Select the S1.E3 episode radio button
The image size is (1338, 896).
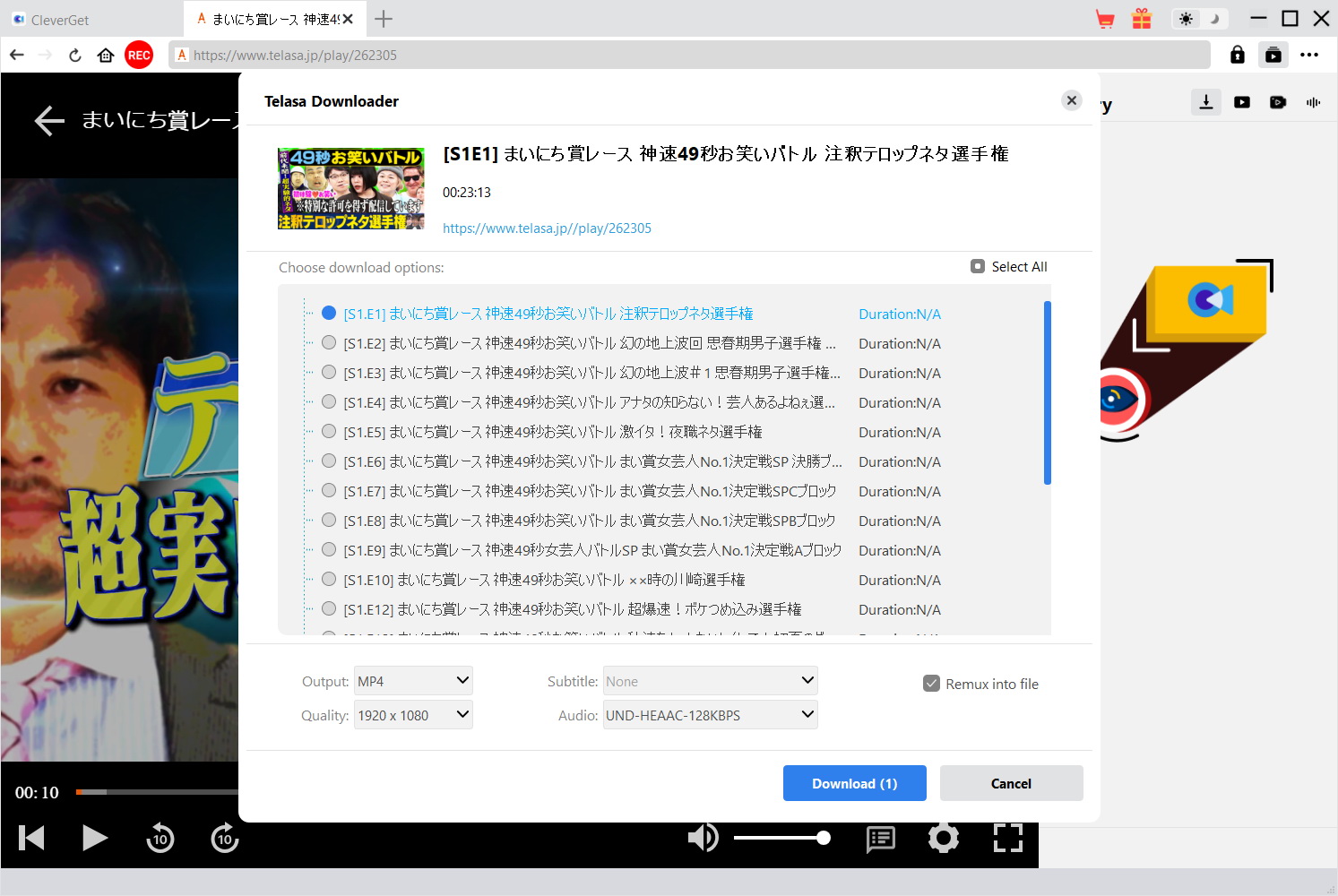[x=329, y=372]
